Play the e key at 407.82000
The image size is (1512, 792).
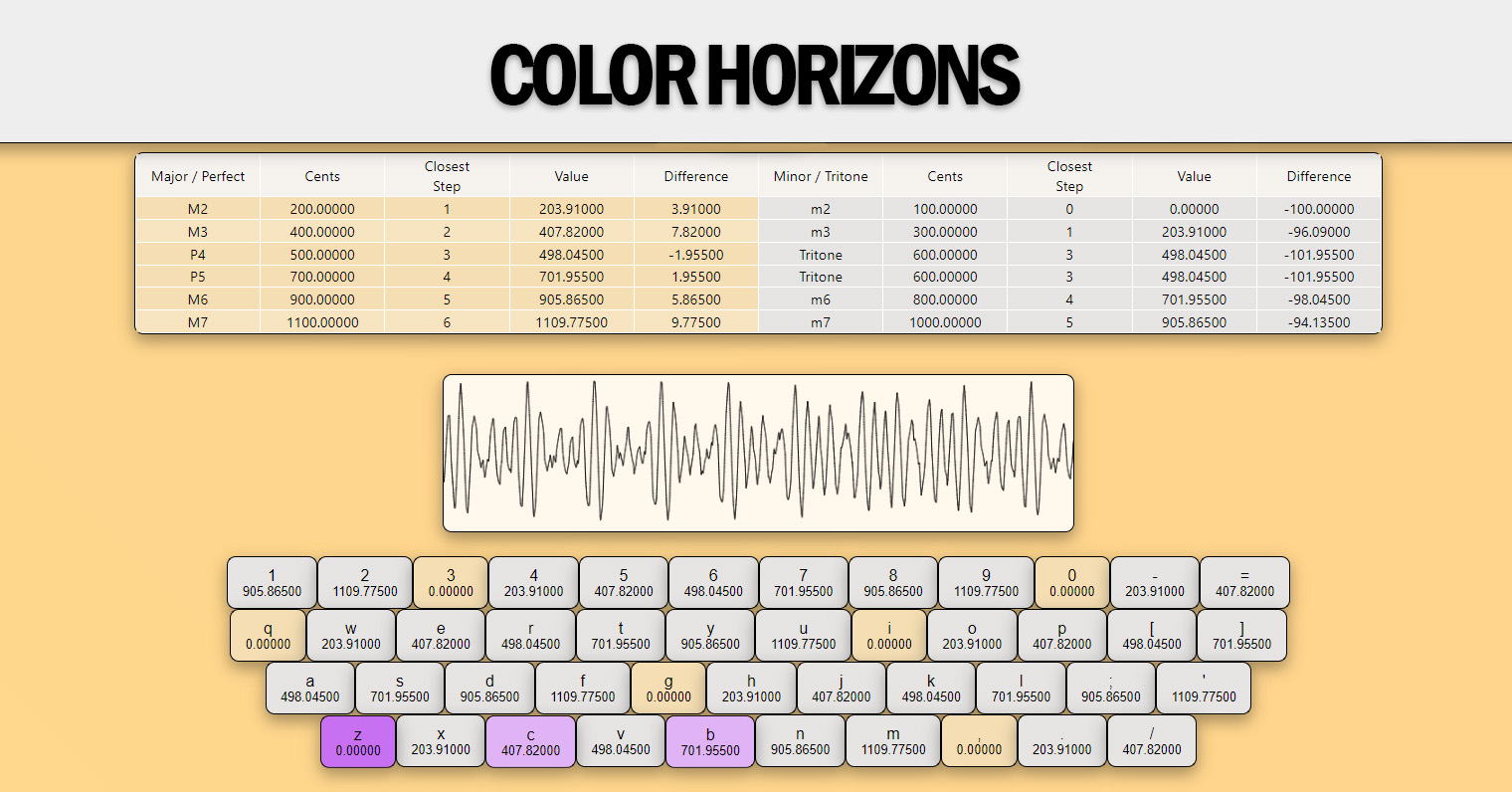[x=441, y=636]
